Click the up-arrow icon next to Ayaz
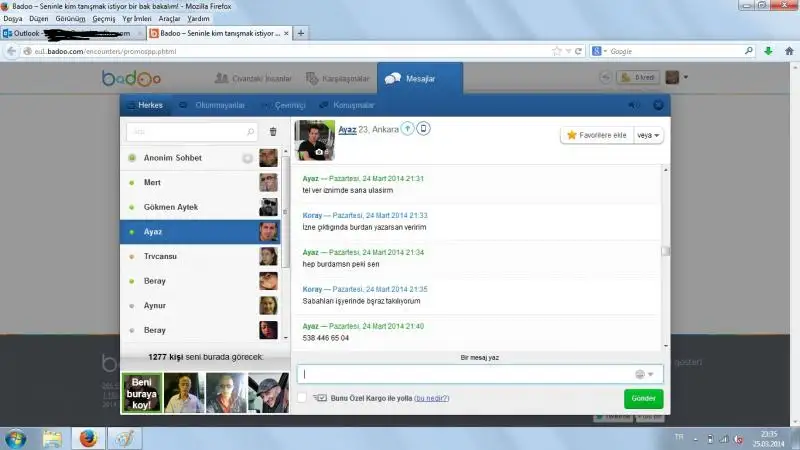Image resolution: width=800 pixels, height=450 pixels. coord(407,129)
